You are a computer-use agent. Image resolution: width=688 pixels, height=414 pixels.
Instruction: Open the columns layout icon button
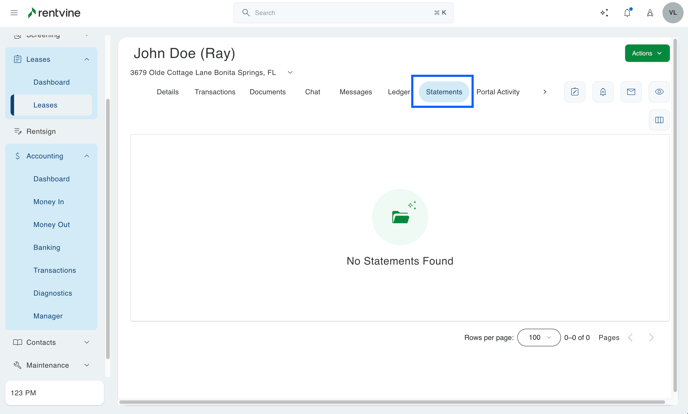click(659, 120)
